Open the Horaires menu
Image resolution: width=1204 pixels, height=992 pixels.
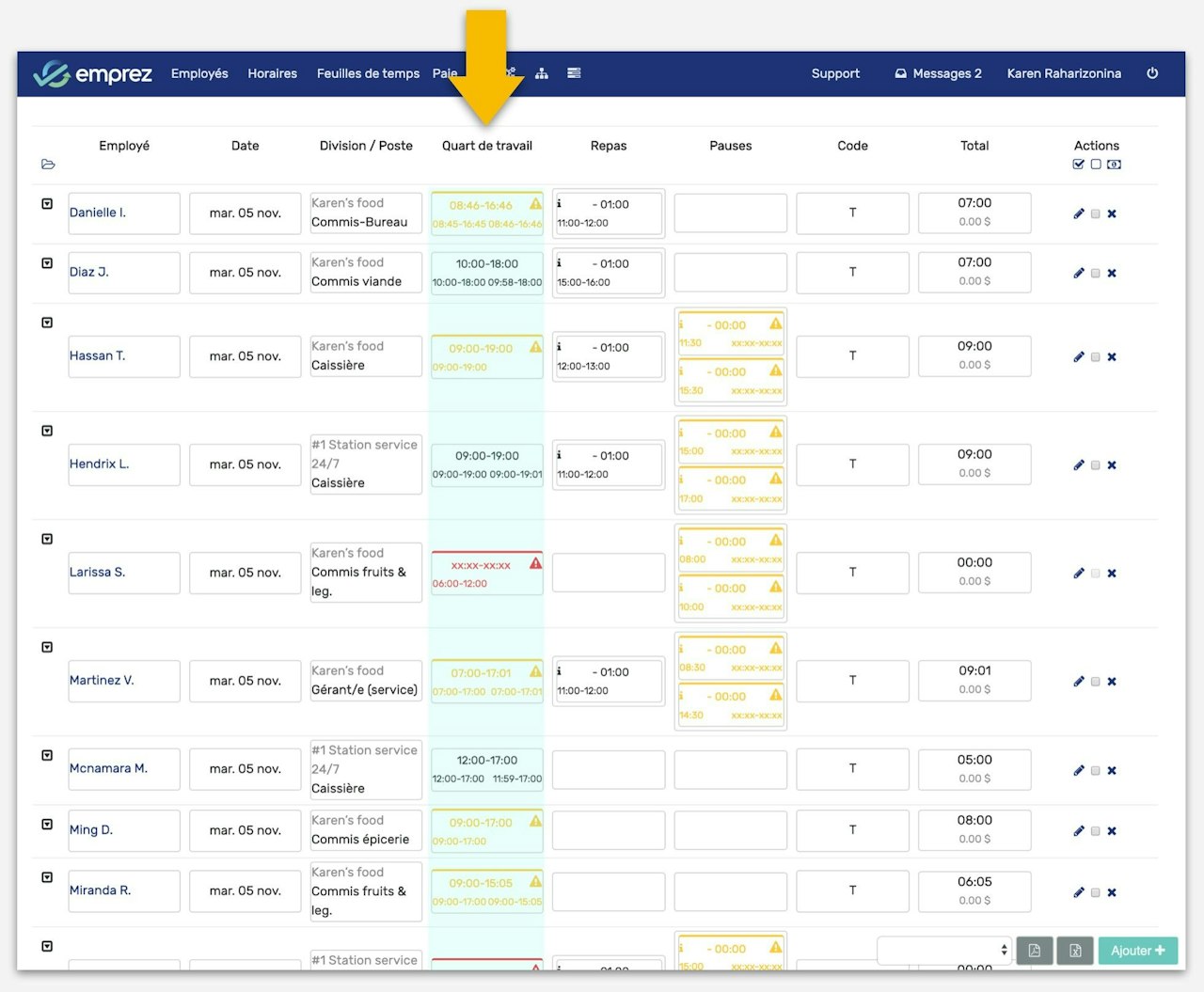pyautogui.click(x=273, y=73)
